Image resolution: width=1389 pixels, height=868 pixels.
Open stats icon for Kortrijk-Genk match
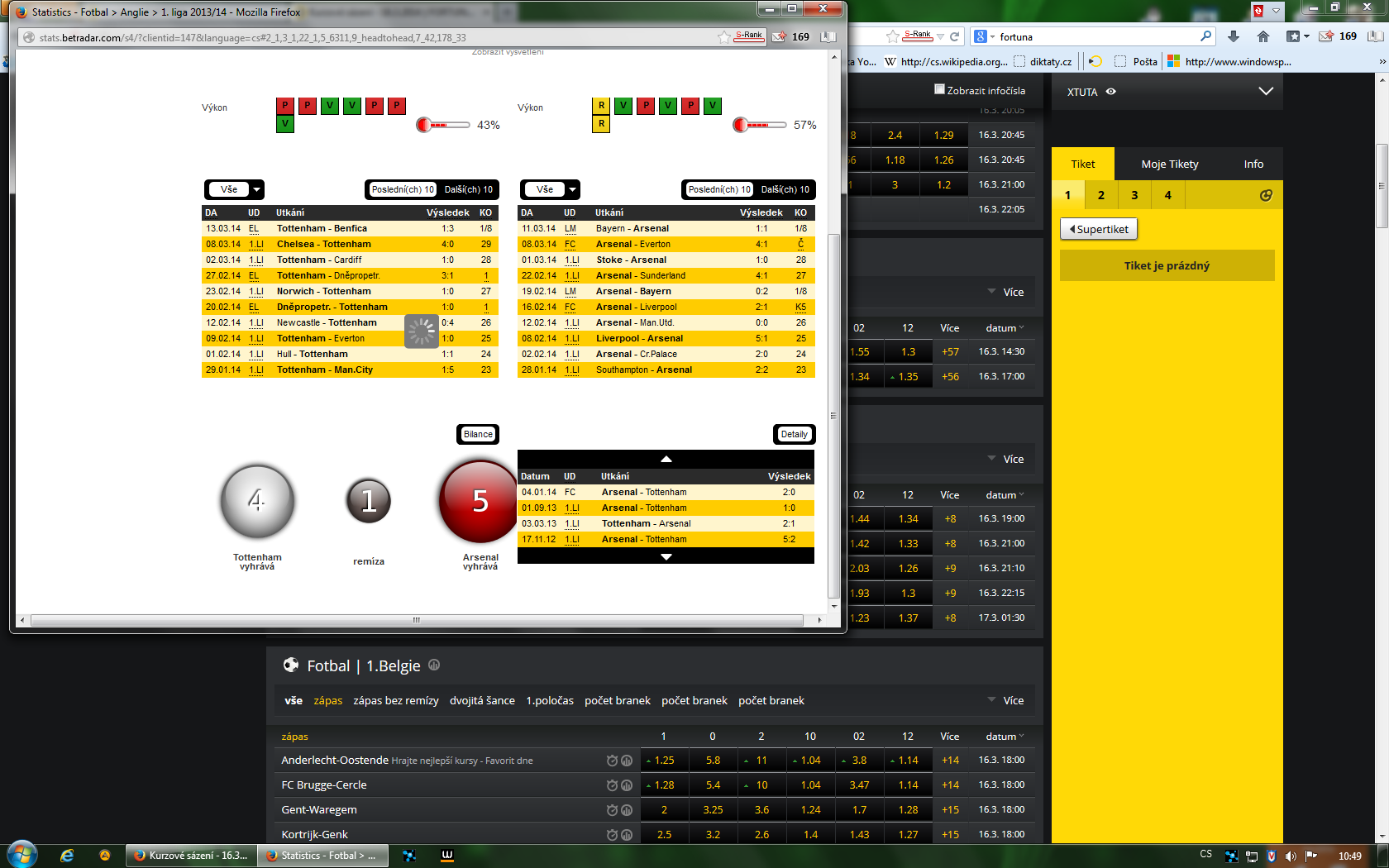[x=627, y=835]
